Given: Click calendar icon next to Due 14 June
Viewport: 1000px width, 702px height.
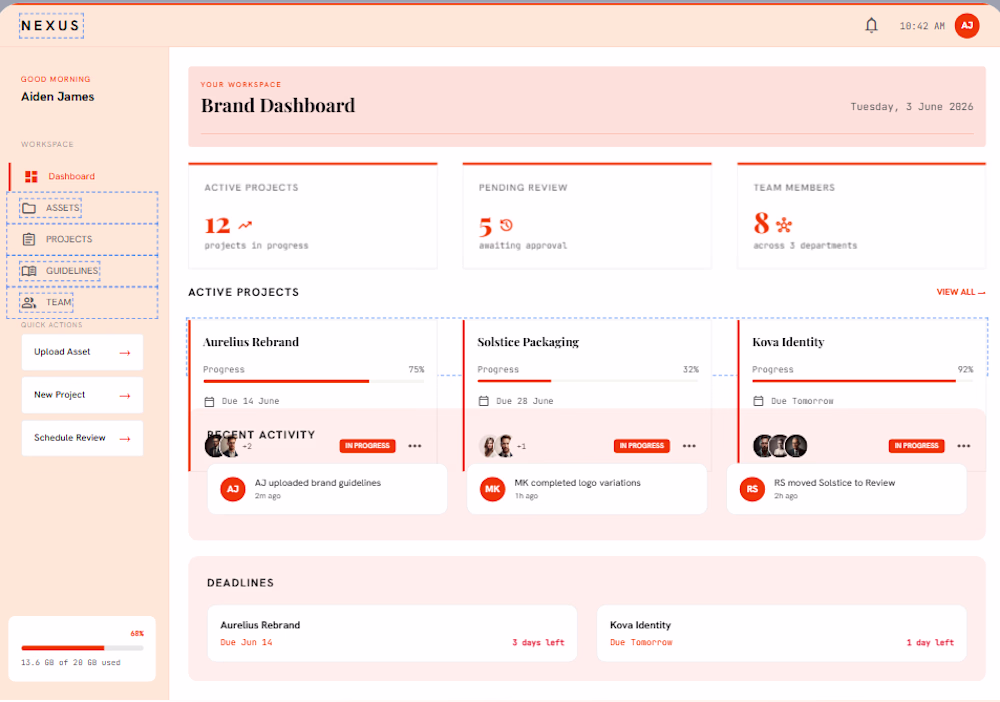Looking at the screenshot, I should coord(209,401).
